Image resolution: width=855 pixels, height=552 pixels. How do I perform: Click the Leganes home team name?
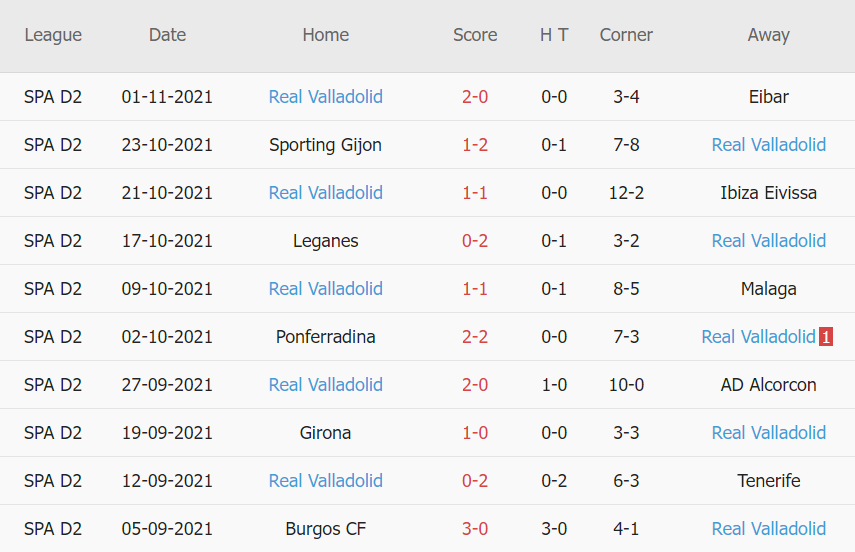click(326, 241)
